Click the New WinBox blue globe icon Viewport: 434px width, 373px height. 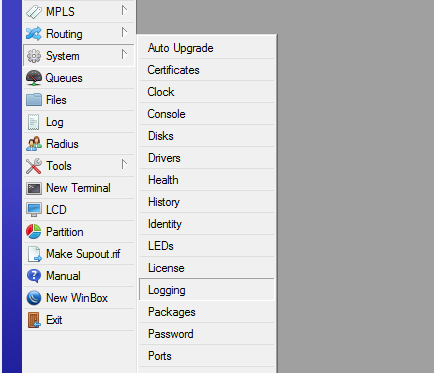34,298
